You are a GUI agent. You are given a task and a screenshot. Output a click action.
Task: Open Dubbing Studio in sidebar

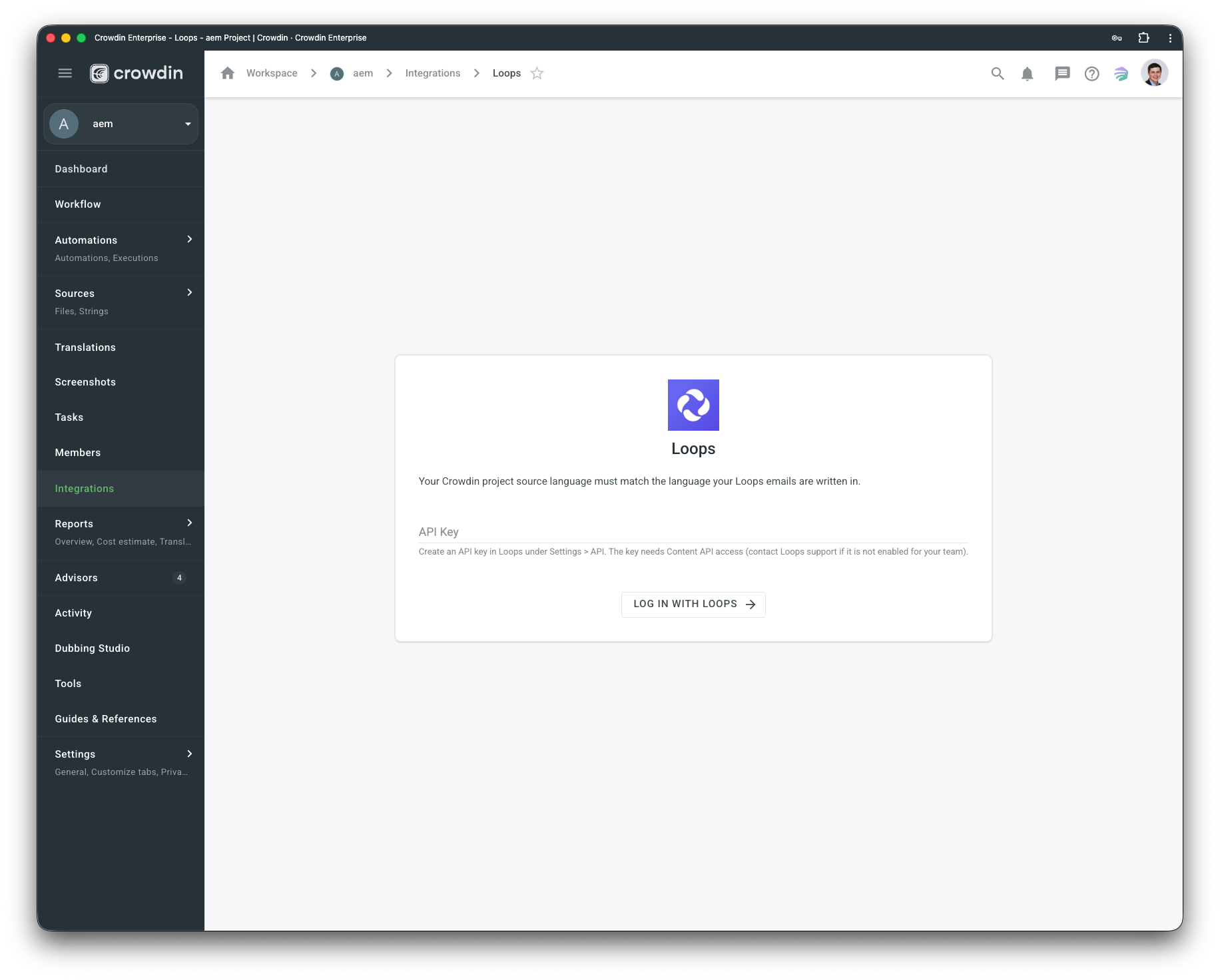[121, 648]
